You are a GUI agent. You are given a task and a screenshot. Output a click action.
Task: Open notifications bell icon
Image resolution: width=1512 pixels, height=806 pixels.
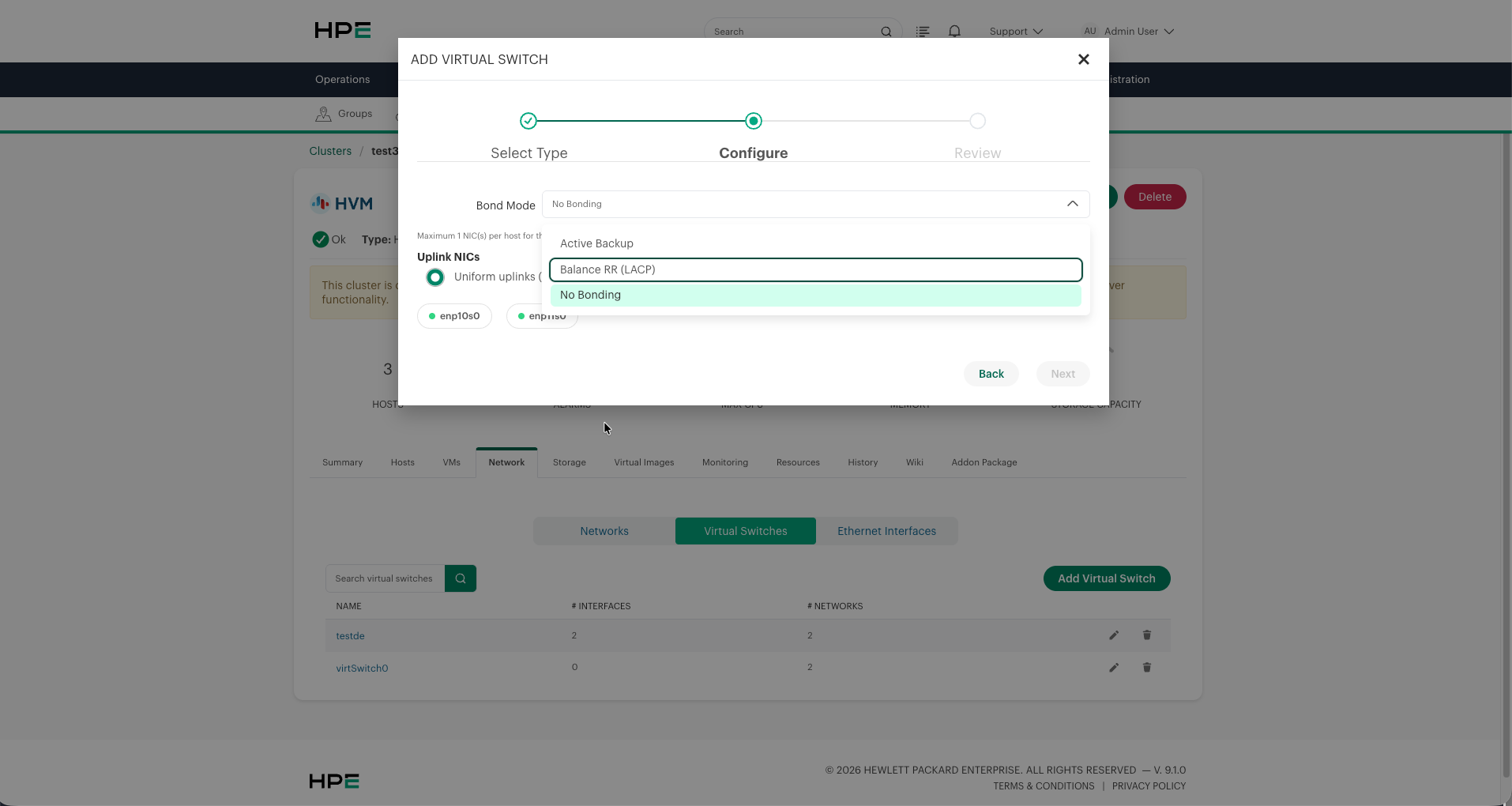click(x=954, y=32)
